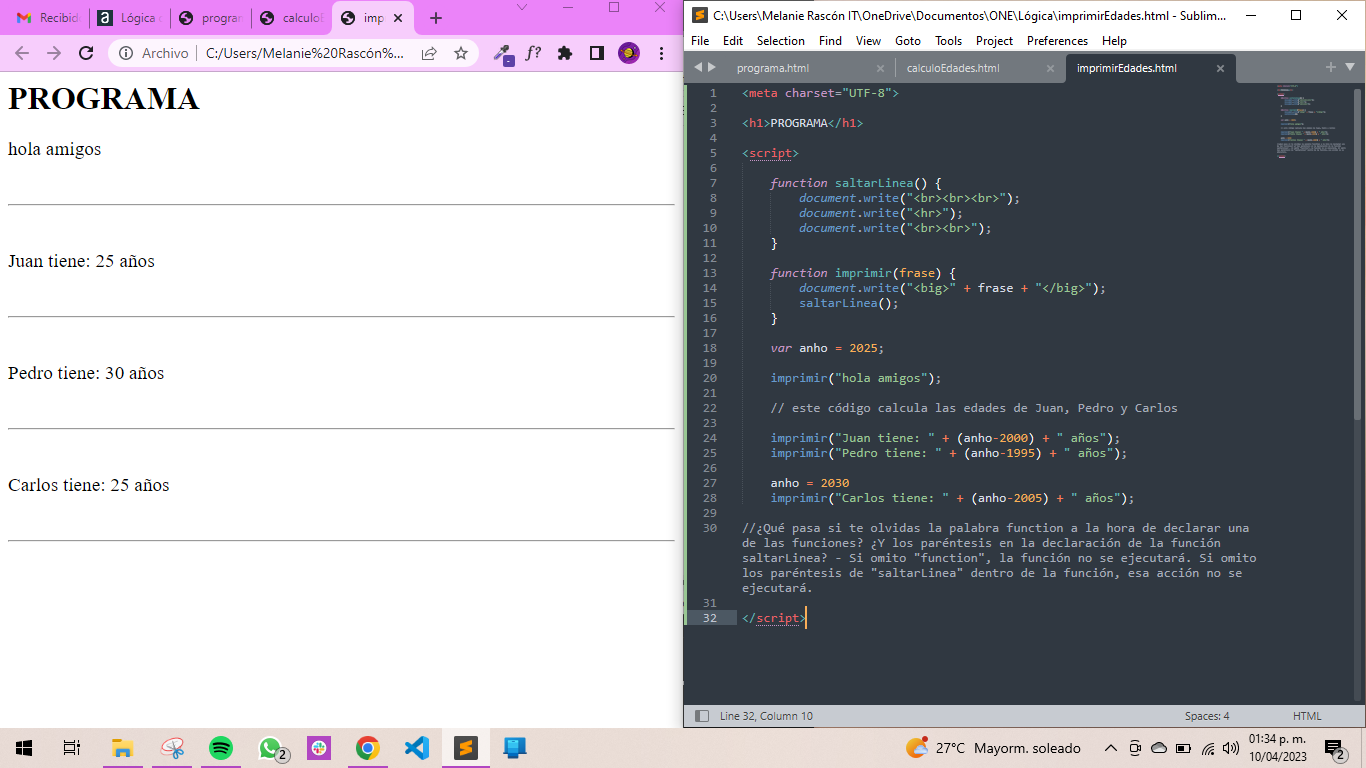Open Visual Studio Code from the taskbar
Image resolution: width=1366 pixels, height=768 pixels.
pos(417,748)
